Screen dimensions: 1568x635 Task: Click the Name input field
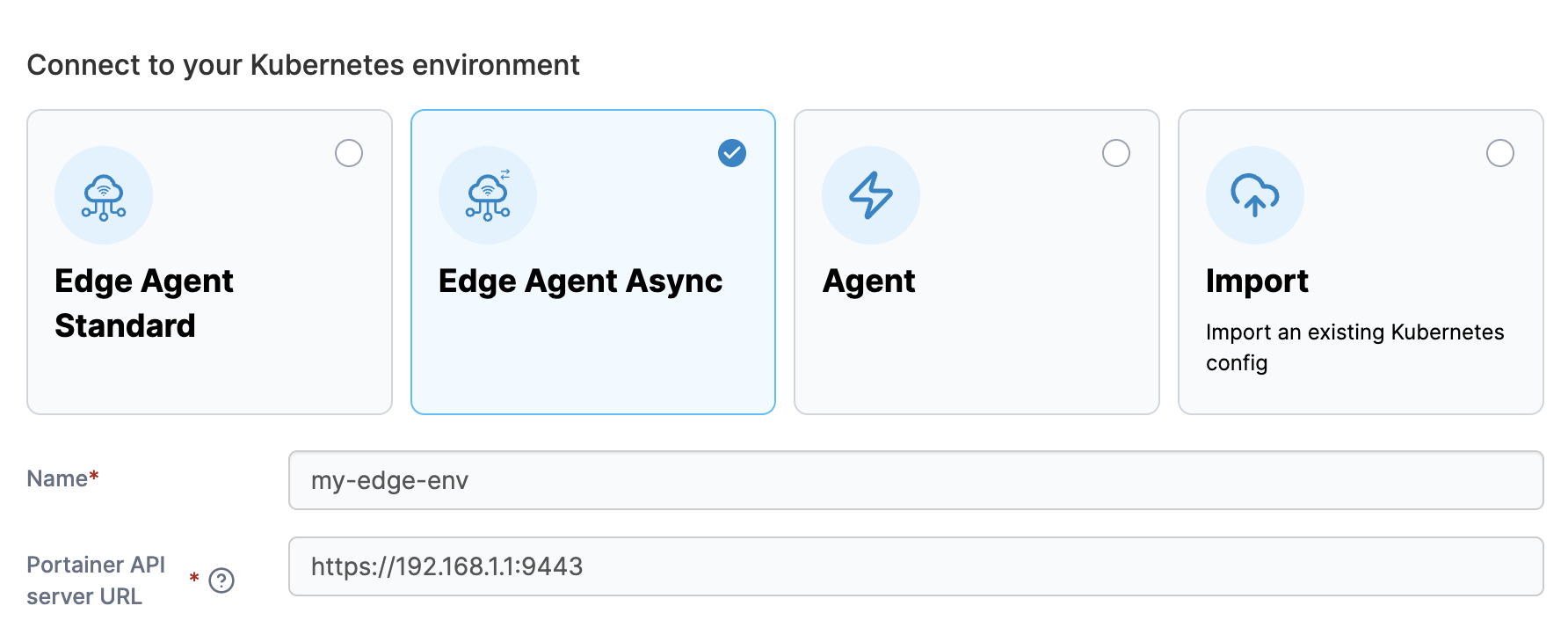tap(916, 480)
